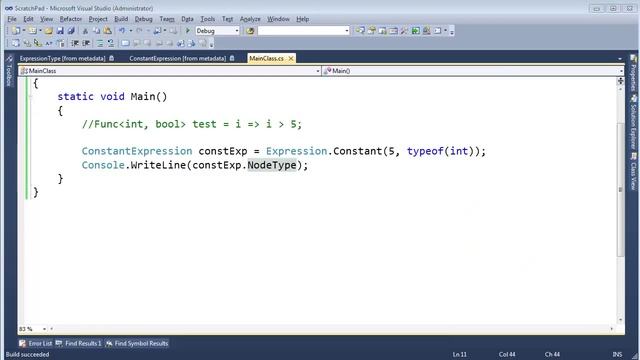Click the Solution Explorer toolbar icon

(x=360, y=31)
